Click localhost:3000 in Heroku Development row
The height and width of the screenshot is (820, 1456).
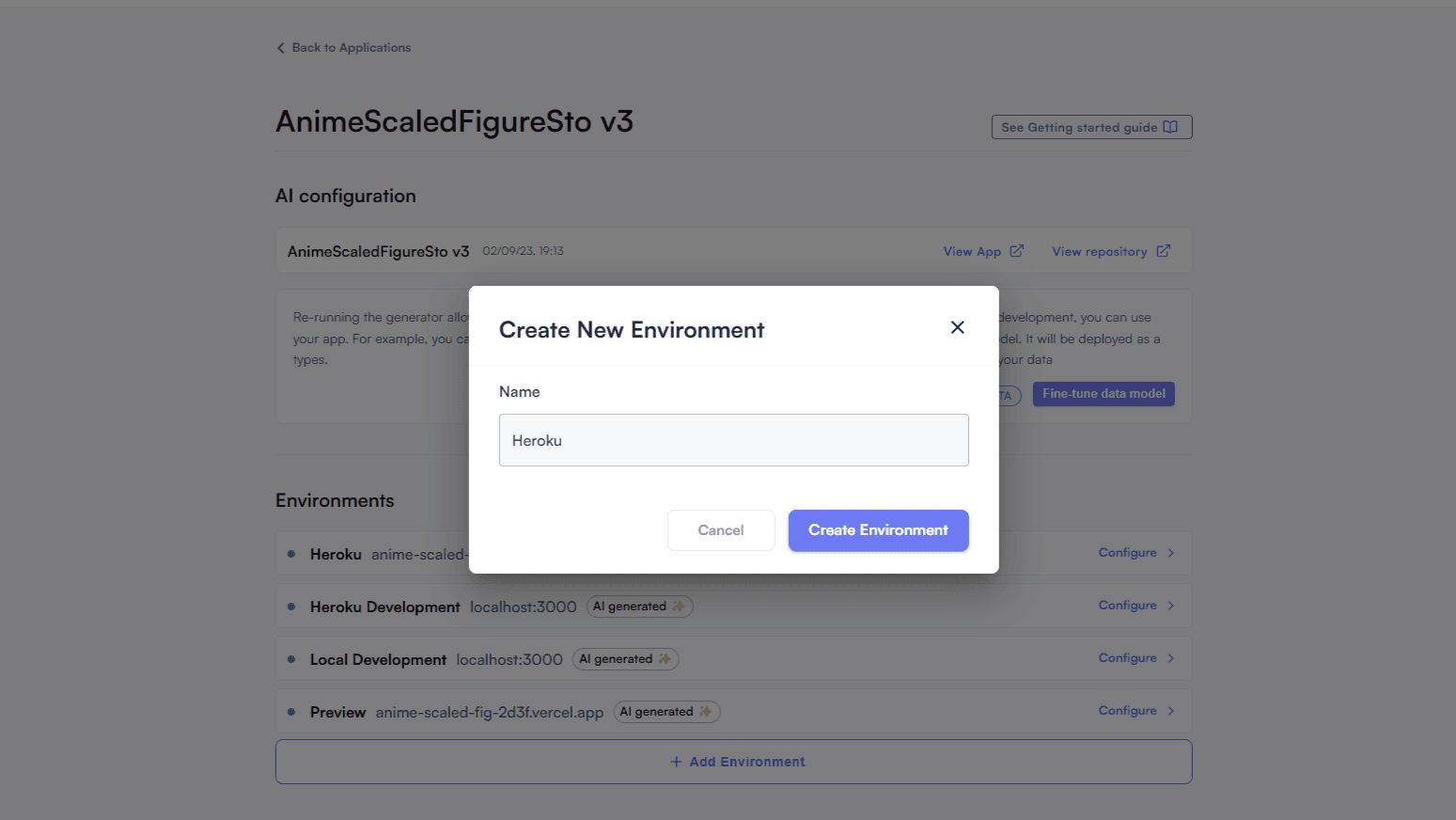pyautogui.click(x=524, y=607)
